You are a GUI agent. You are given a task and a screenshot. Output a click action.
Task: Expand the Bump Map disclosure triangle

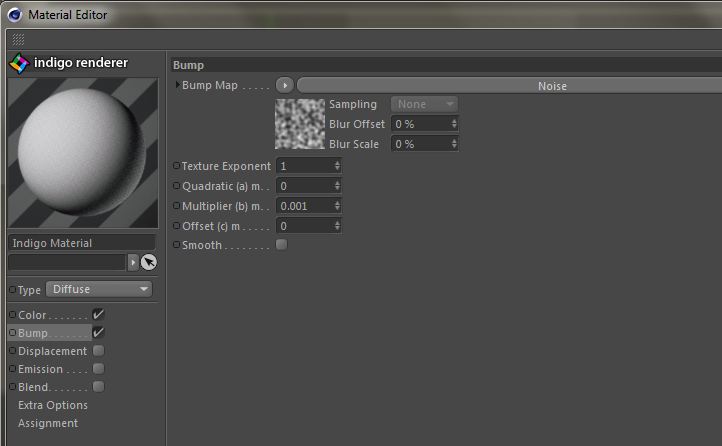pos(177,85)
